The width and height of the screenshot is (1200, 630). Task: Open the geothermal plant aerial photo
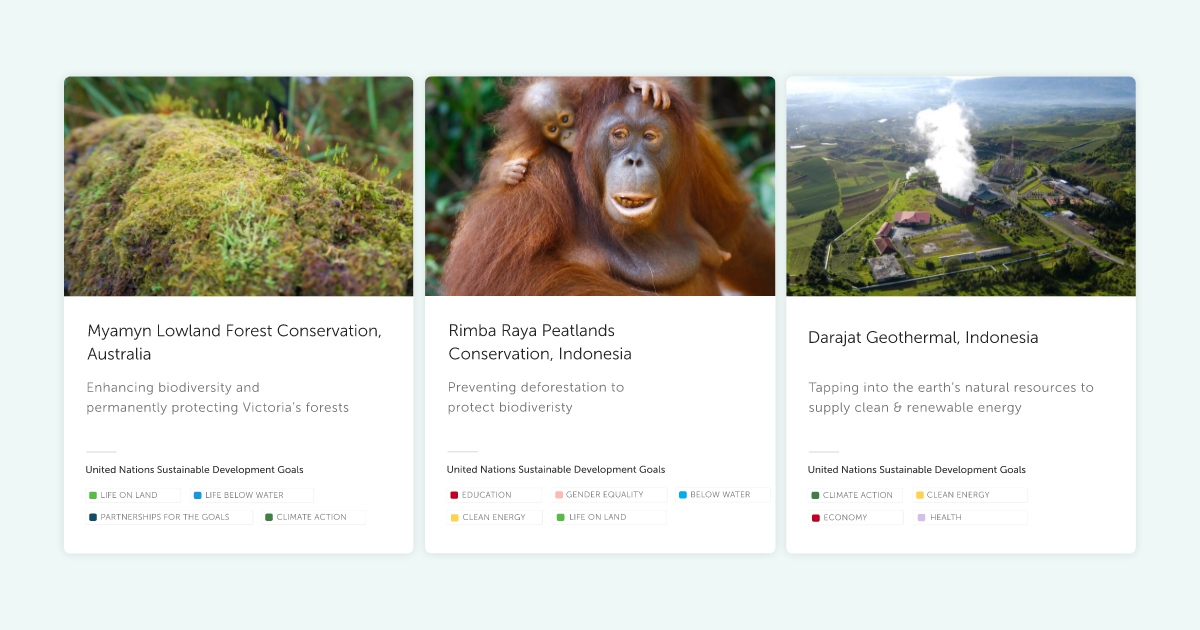[960, 186]
